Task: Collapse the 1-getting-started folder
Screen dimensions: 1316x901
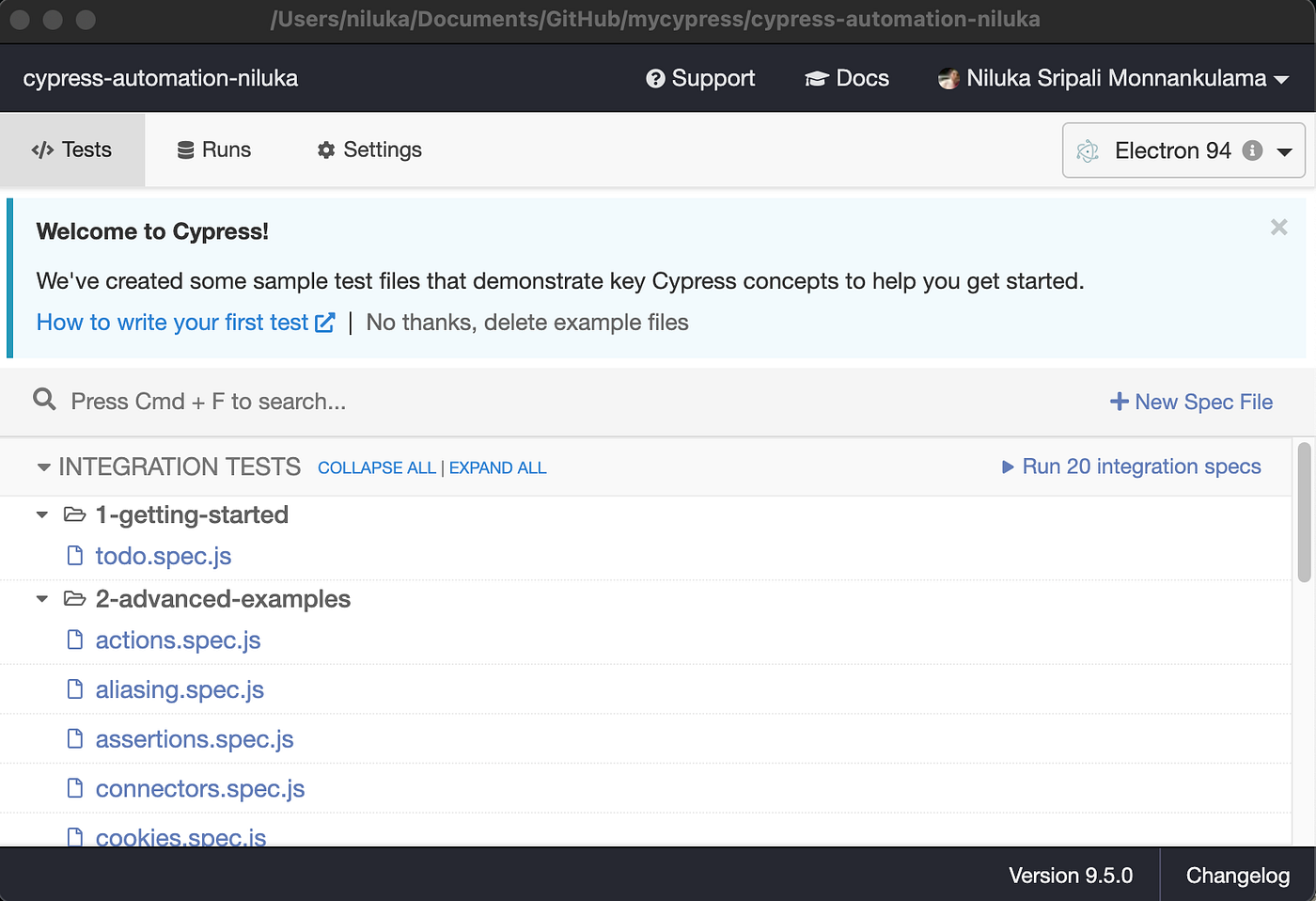Action: coord(41,514)
